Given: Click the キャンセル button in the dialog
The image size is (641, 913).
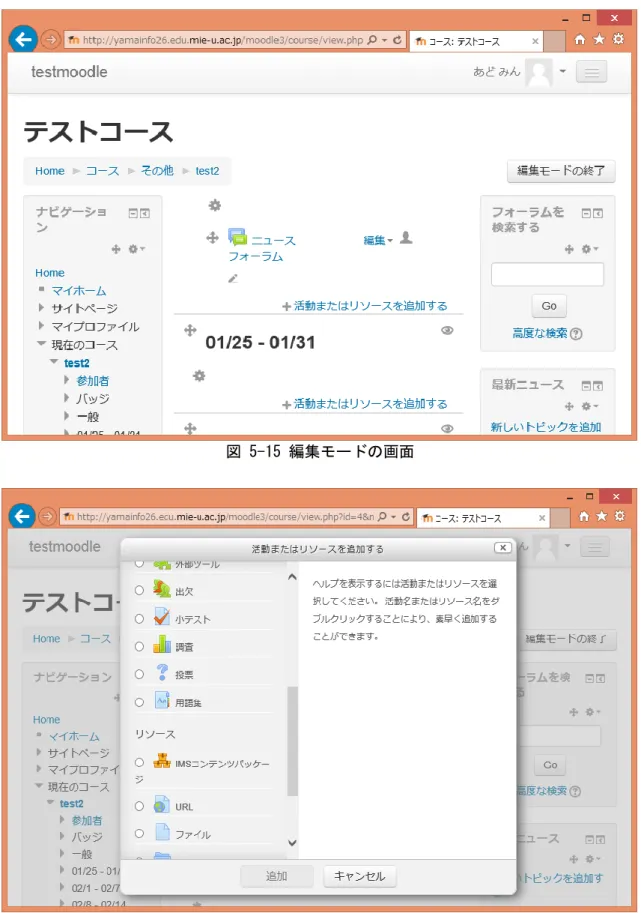Looking at the screenshot, I should click(x=359, y=876).
